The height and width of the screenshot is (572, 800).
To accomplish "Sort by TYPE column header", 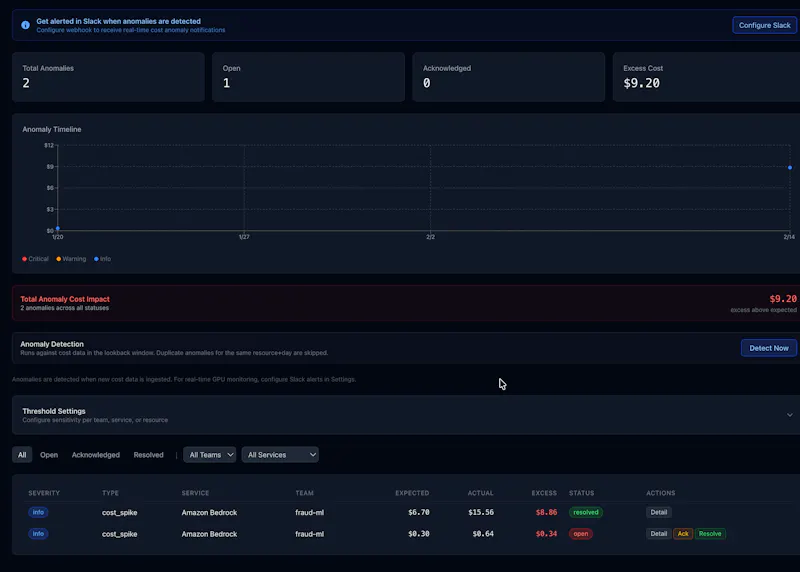I will click(110, 493).
